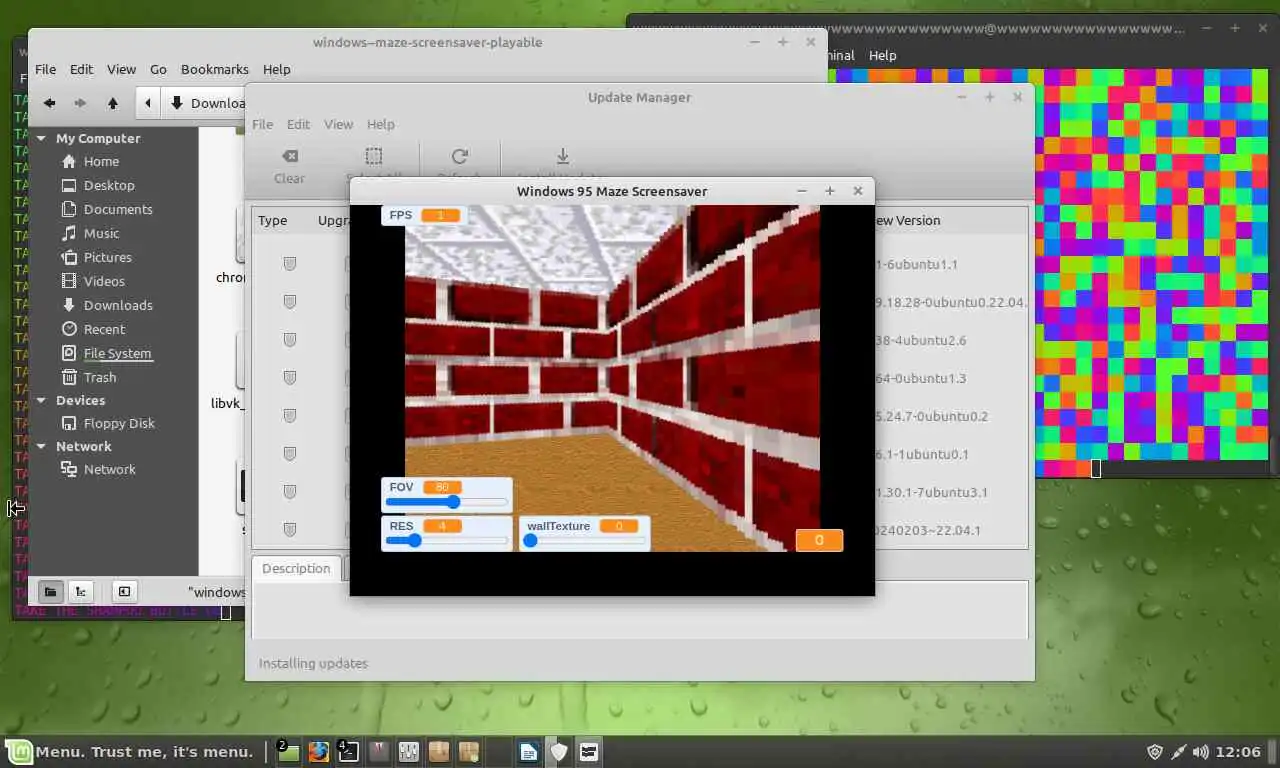Screen dimensions: 1280x768
Task: Click the clock showing 12:06
Action: tap(1240, 751)
